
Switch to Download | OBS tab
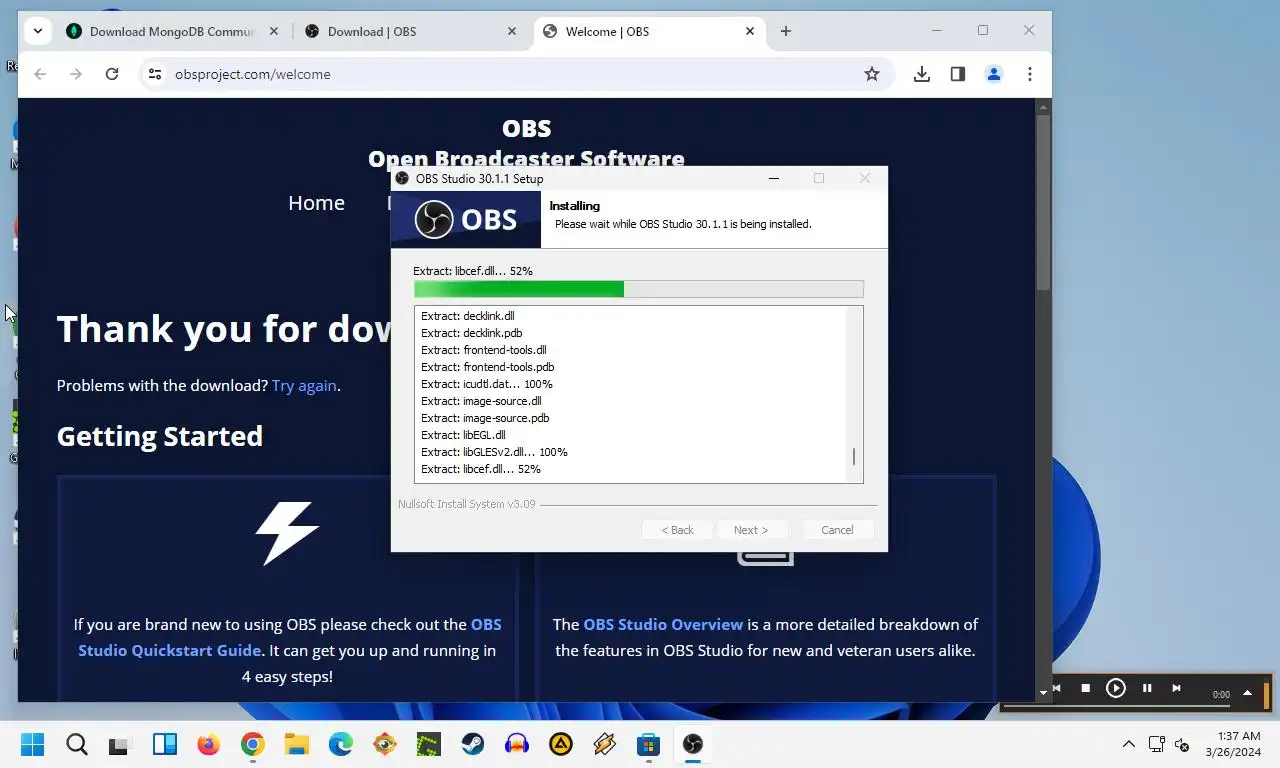click(x=410, y=31)
